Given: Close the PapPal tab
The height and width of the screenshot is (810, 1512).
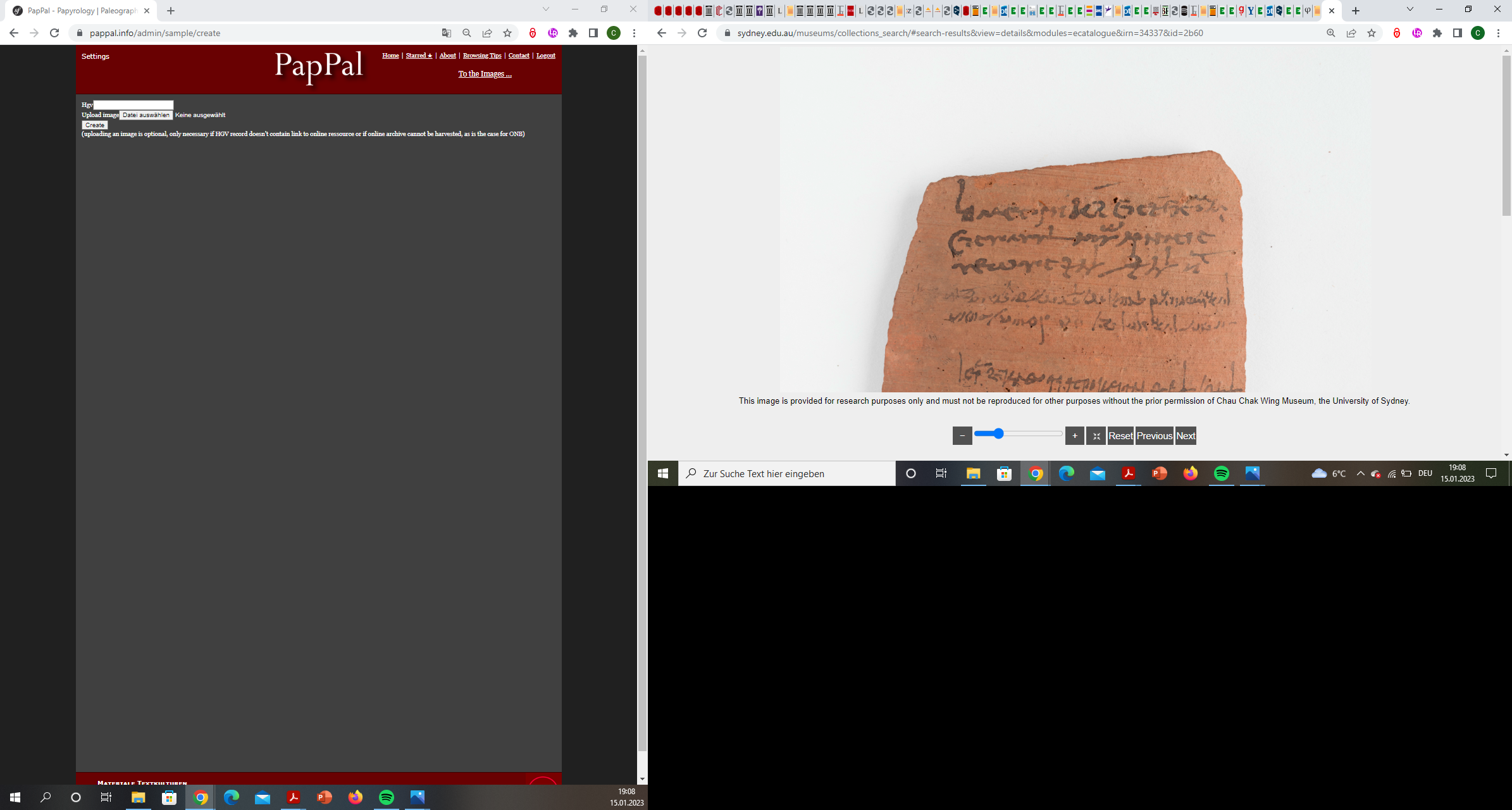Looking at the screenshot, I should pyautogui.click(x=147, y=11).
